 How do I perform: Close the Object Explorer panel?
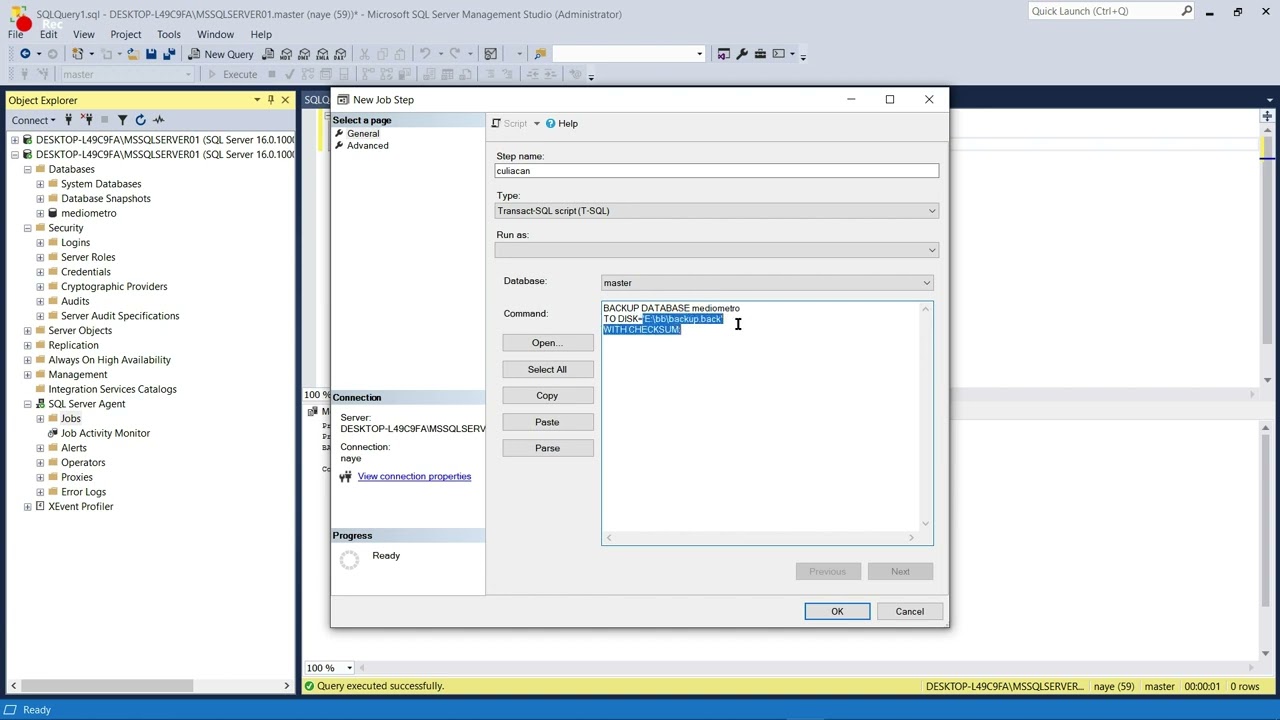(285, 100)
